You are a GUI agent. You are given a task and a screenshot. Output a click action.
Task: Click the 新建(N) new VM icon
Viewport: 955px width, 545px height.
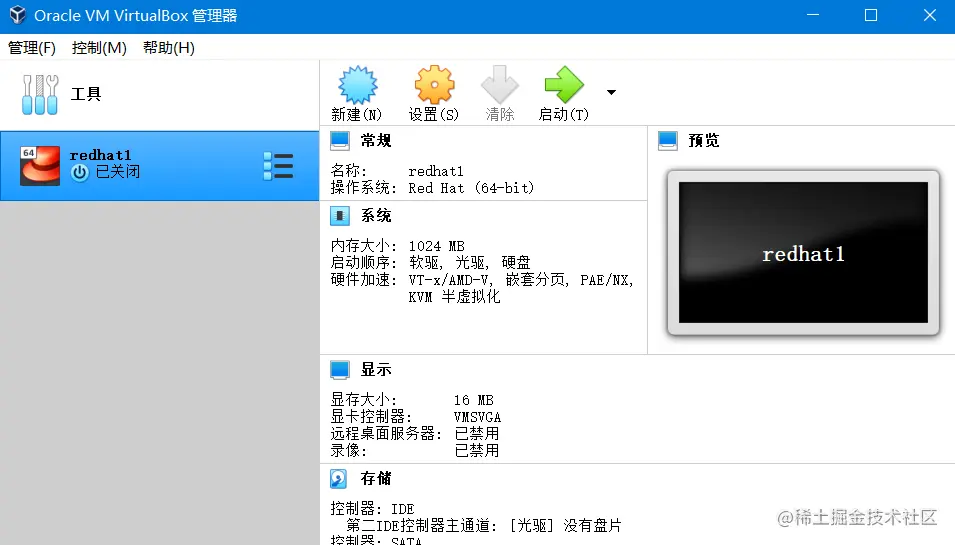[358, 85]
